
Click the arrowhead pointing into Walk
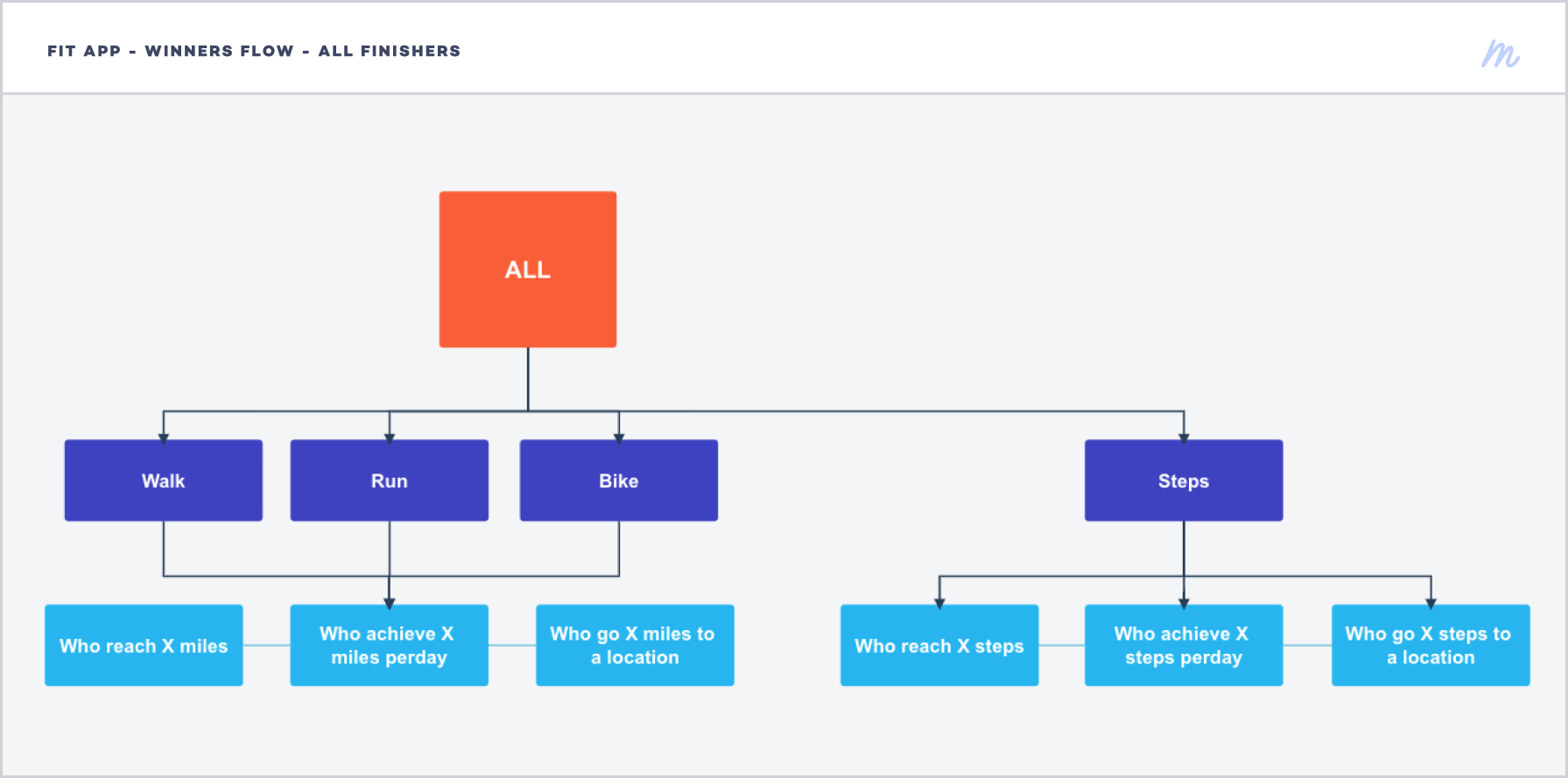click(x=164, y=437)
